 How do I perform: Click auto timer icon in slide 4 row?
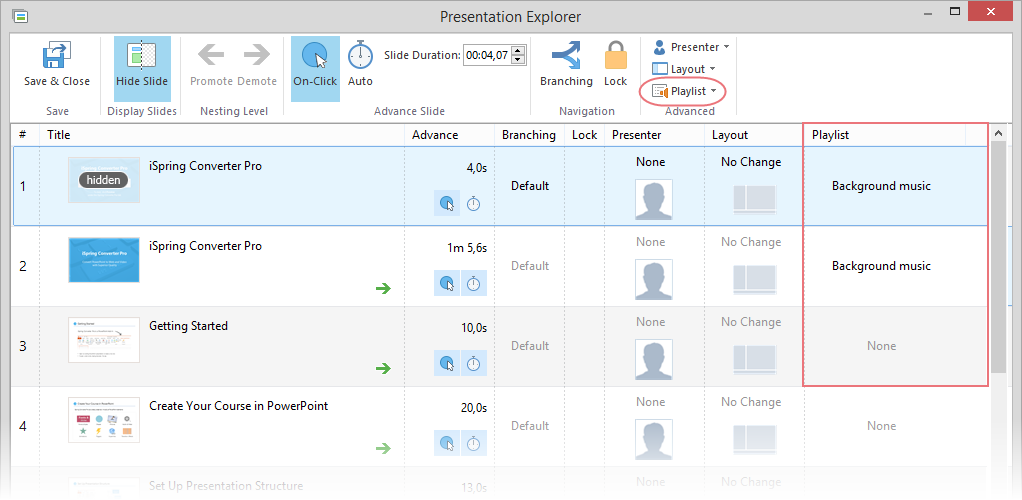[x=474, y=443]
